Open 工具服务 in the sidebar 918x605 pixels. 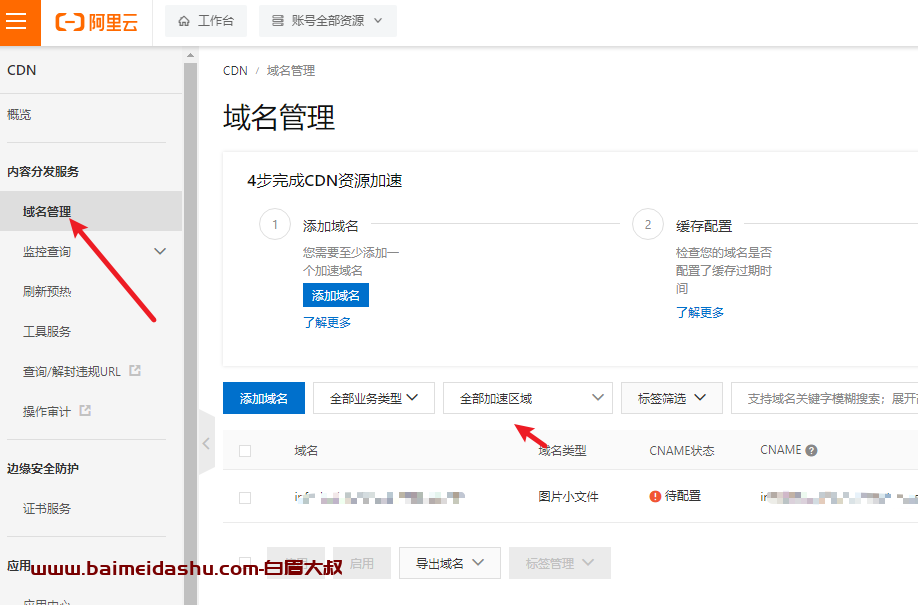(x=47, y=331)
